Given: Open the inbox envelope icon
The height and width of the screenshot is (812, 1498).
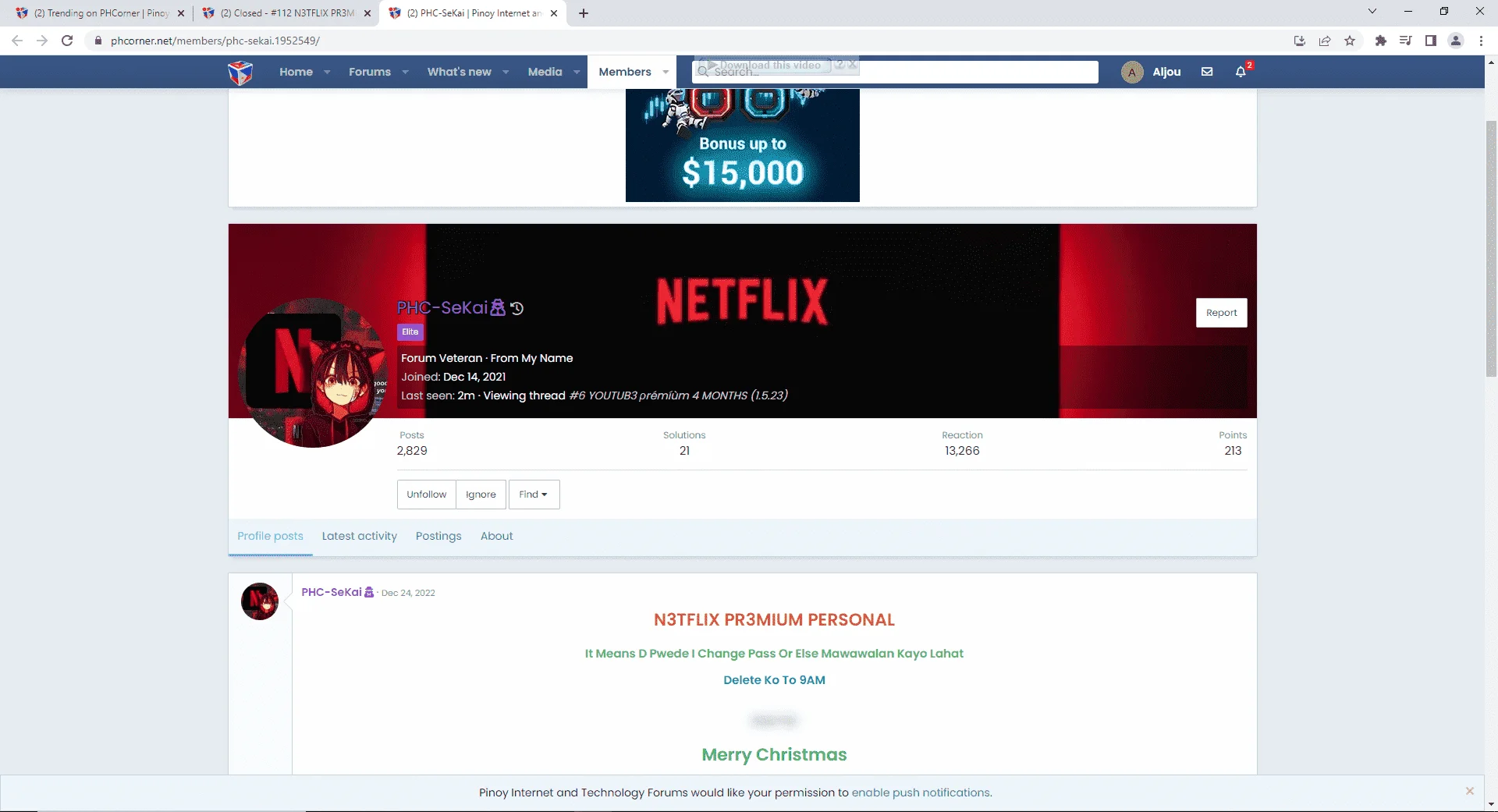Looking at the screenshot, I should [1207, 72].
